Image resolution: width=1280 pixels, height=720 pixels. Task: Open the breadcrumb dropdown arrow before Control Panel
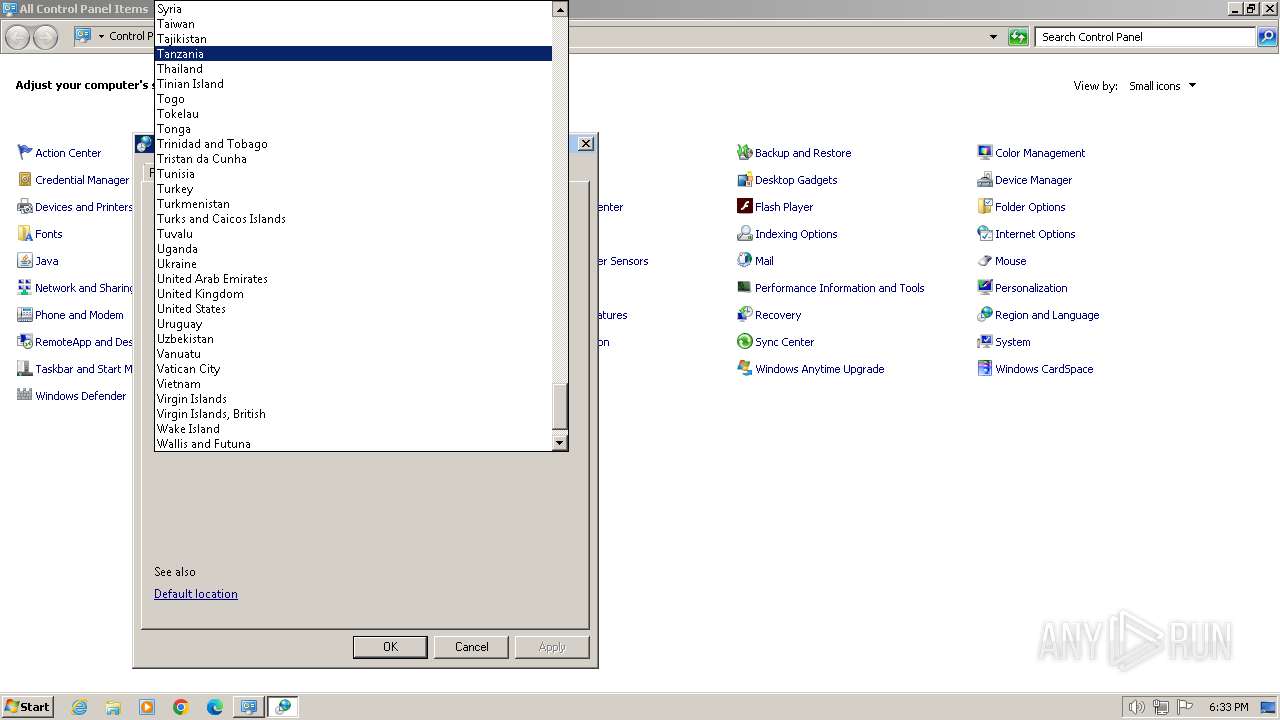tap(101, 37)
